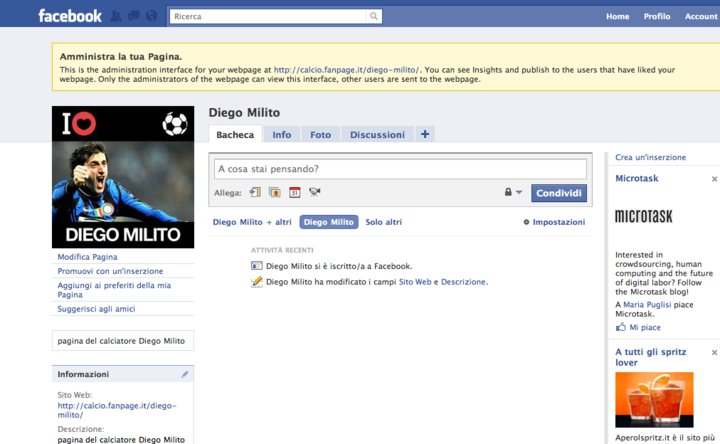Click the Diego Milito profile picture
The image size is (720, 444).
[123, 177]
